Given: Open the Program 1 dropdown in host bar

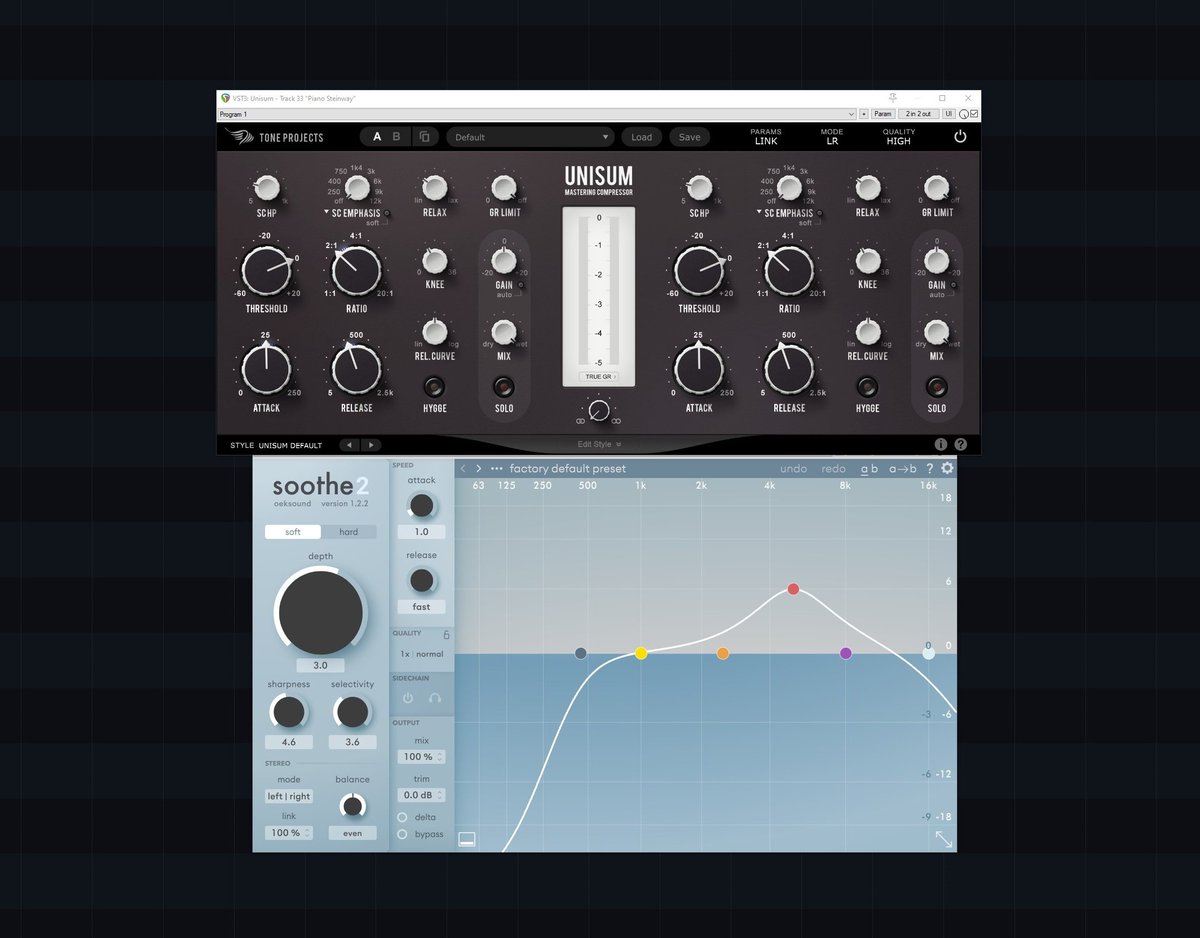Looking at the screenshot, I should [536, 114].
